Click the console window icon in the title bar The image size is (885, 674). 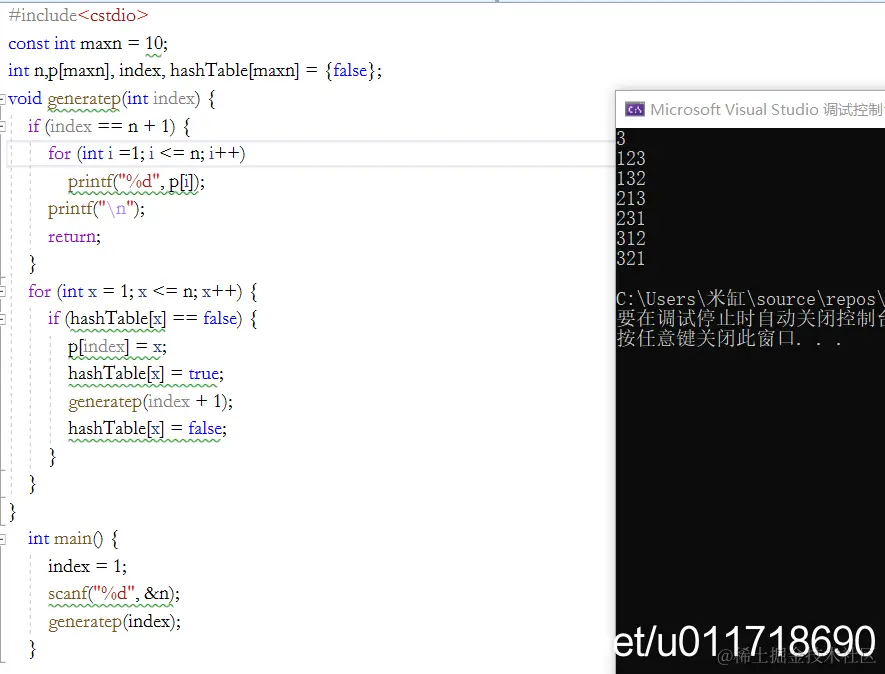click(x=635, y=110)
